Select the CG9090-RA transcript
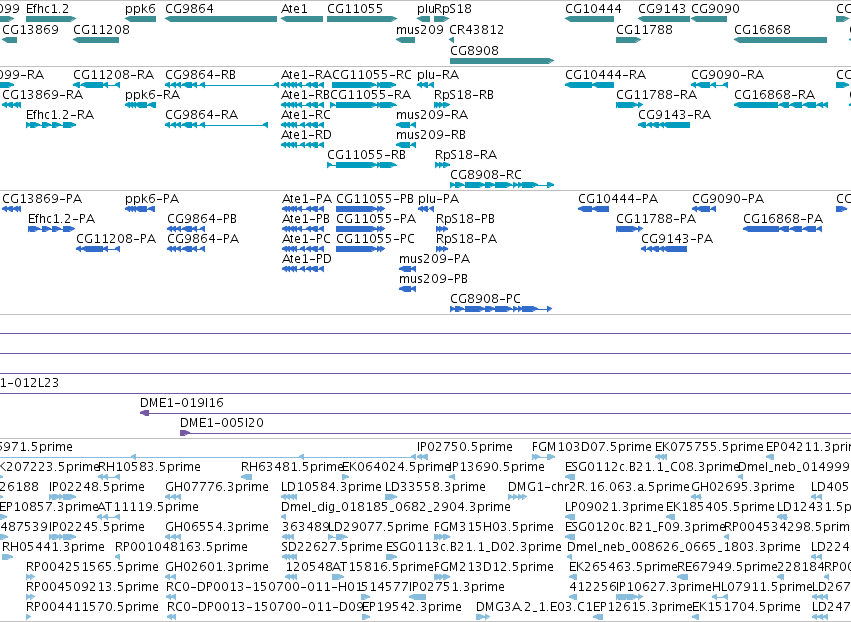Screen dimensions: 851x622 (709, 85)
